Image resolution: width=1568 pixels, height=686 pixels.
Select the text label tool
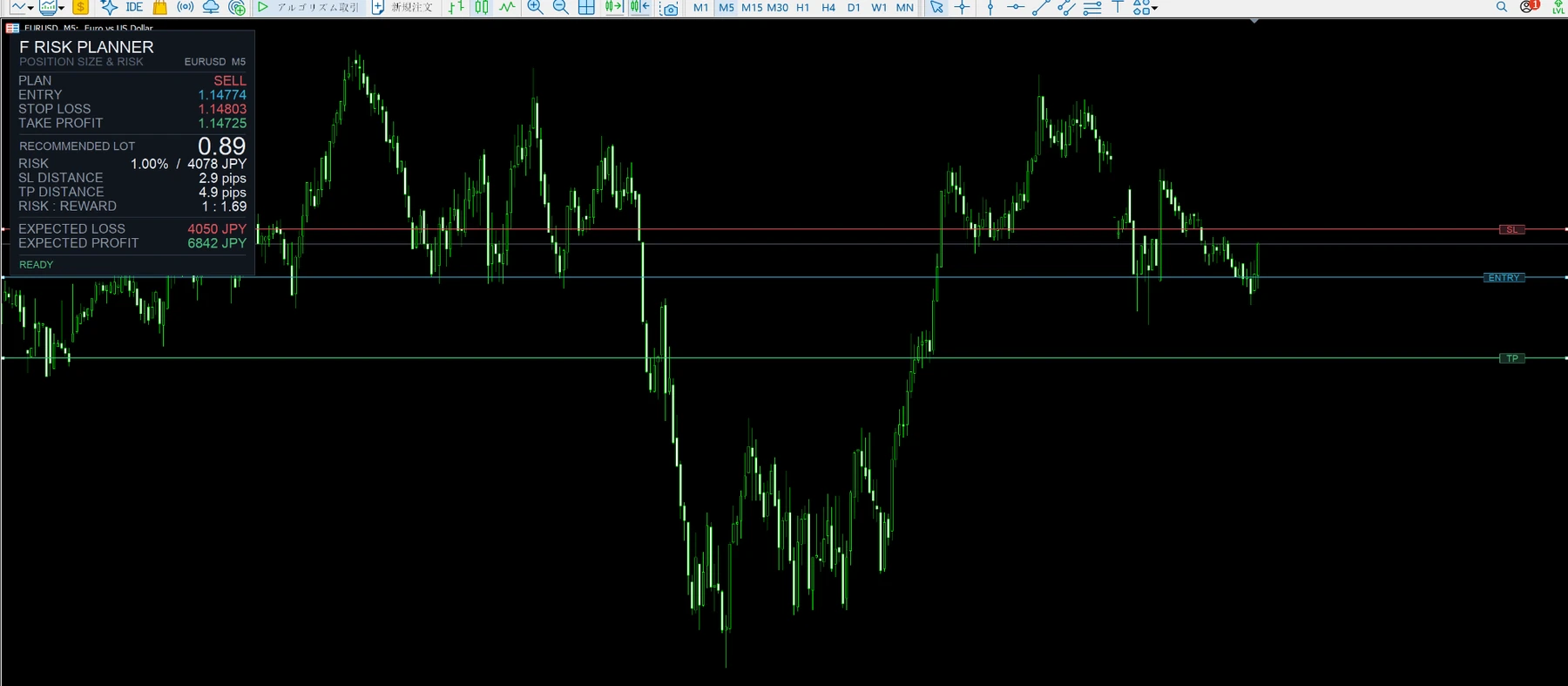click(1118, 7)
